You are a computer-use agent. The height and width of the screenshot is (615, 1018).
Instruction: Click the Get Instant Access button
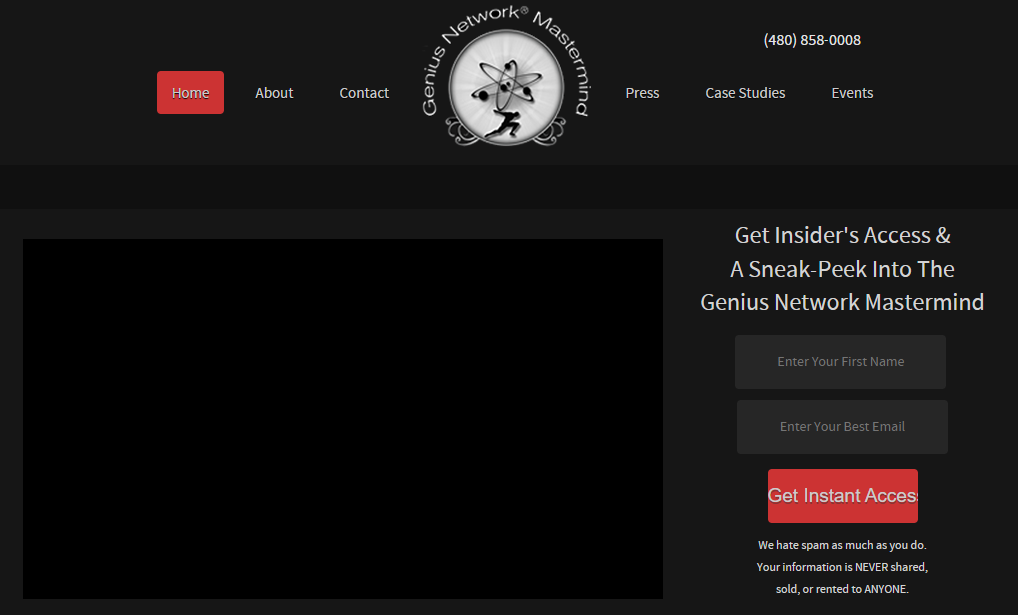point(843,496)
